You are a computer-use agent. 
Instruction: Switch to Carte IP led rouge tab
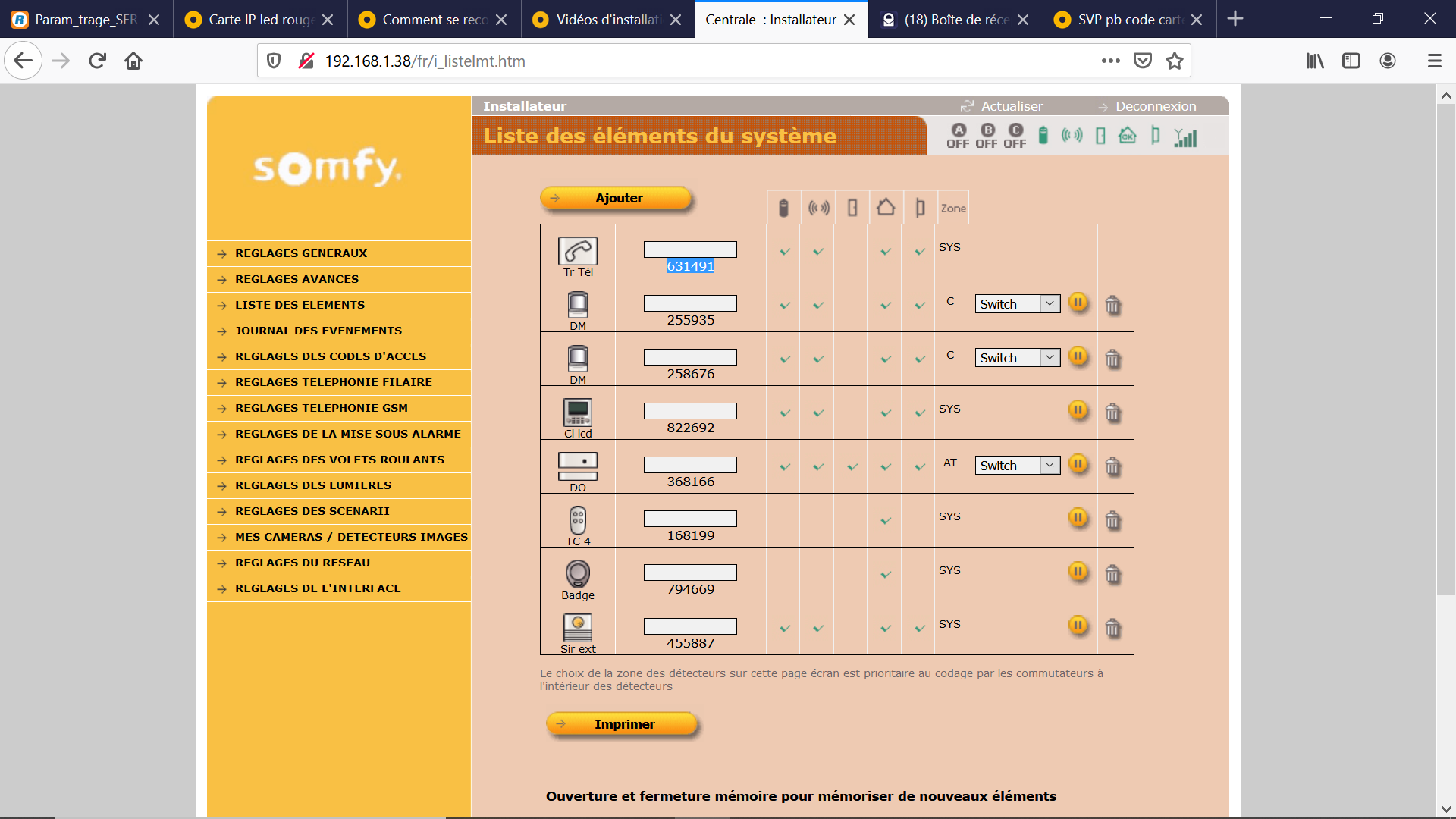(260, 19)
